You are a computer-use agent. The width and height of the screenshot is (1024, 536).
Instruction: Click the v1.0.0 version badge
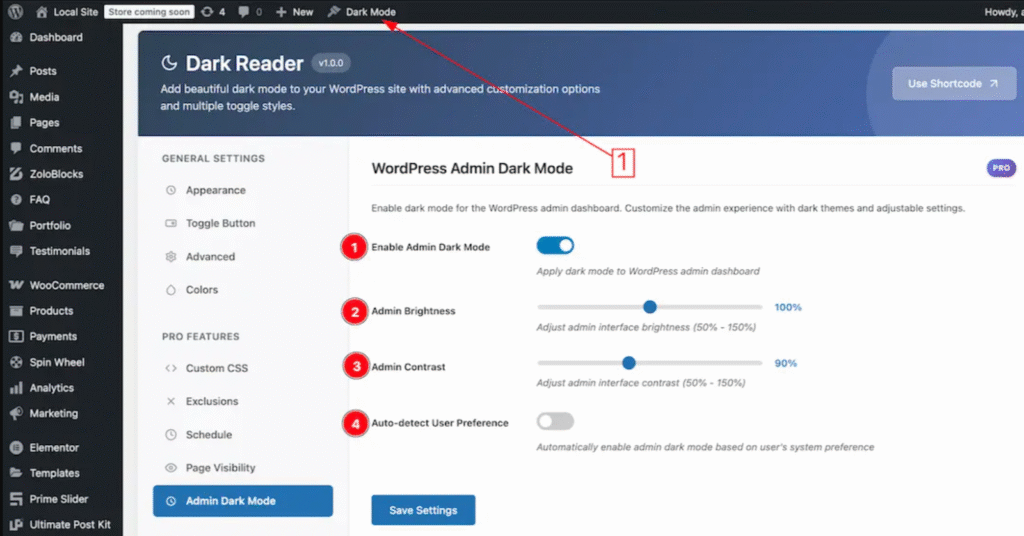[330, 63]
